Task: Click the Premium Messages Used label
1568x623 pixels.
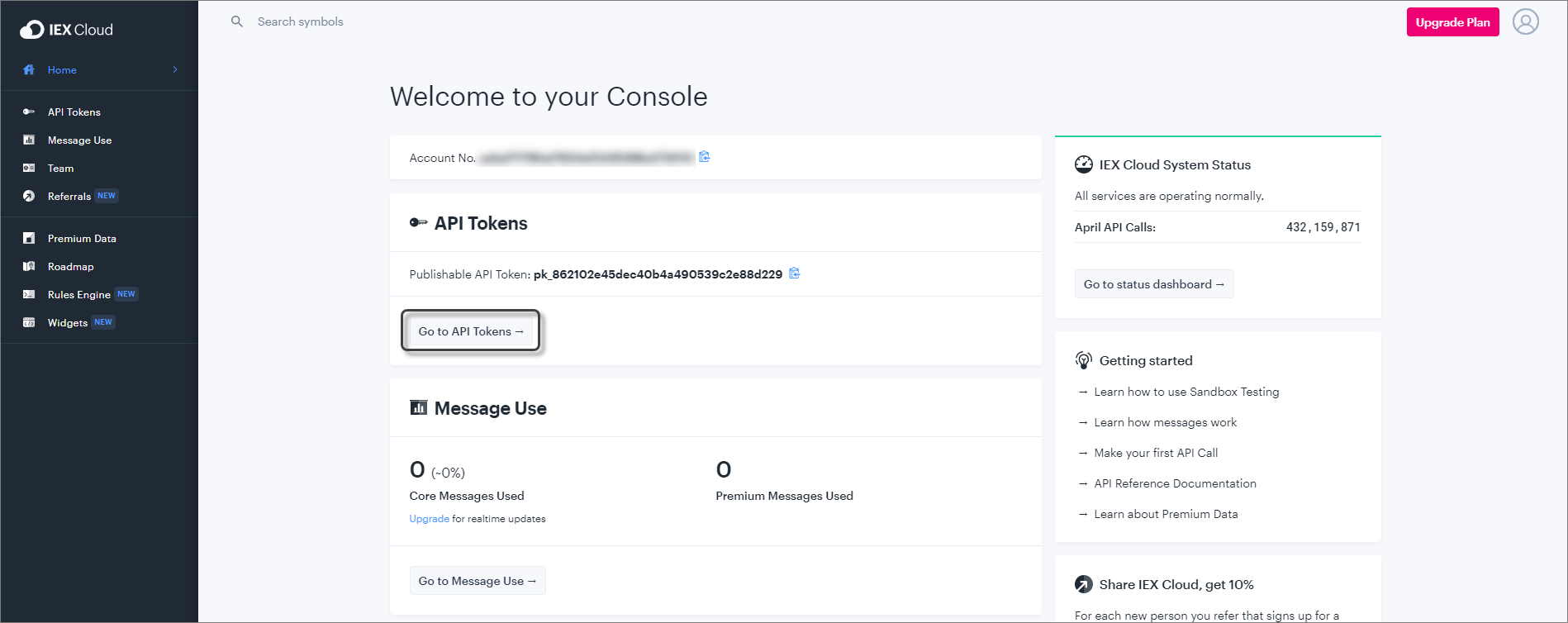Action: [x=784, y=496]
